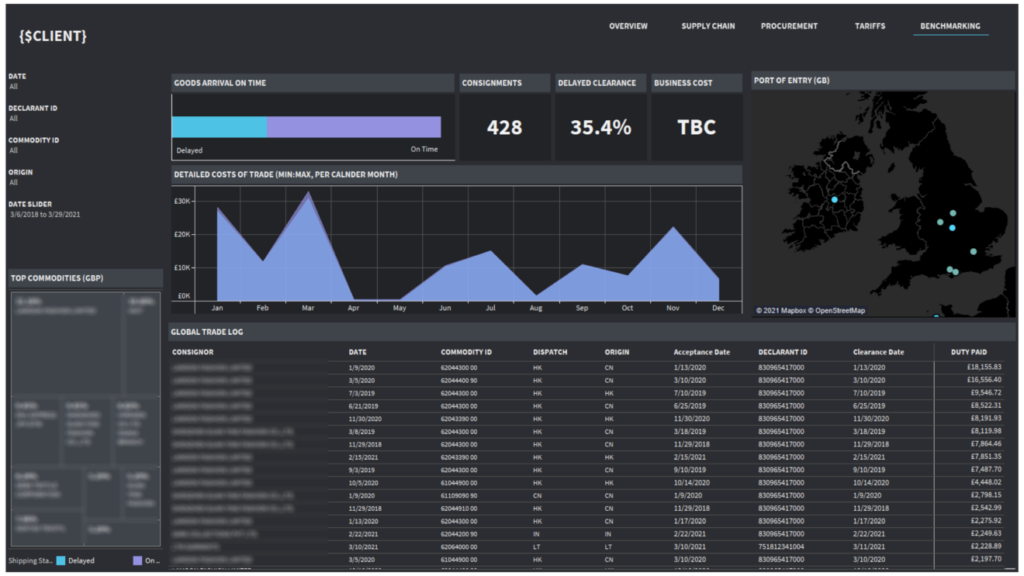1024x576 pixels.
Task: Click the Benchmarking tab
Action: (950, 26)
